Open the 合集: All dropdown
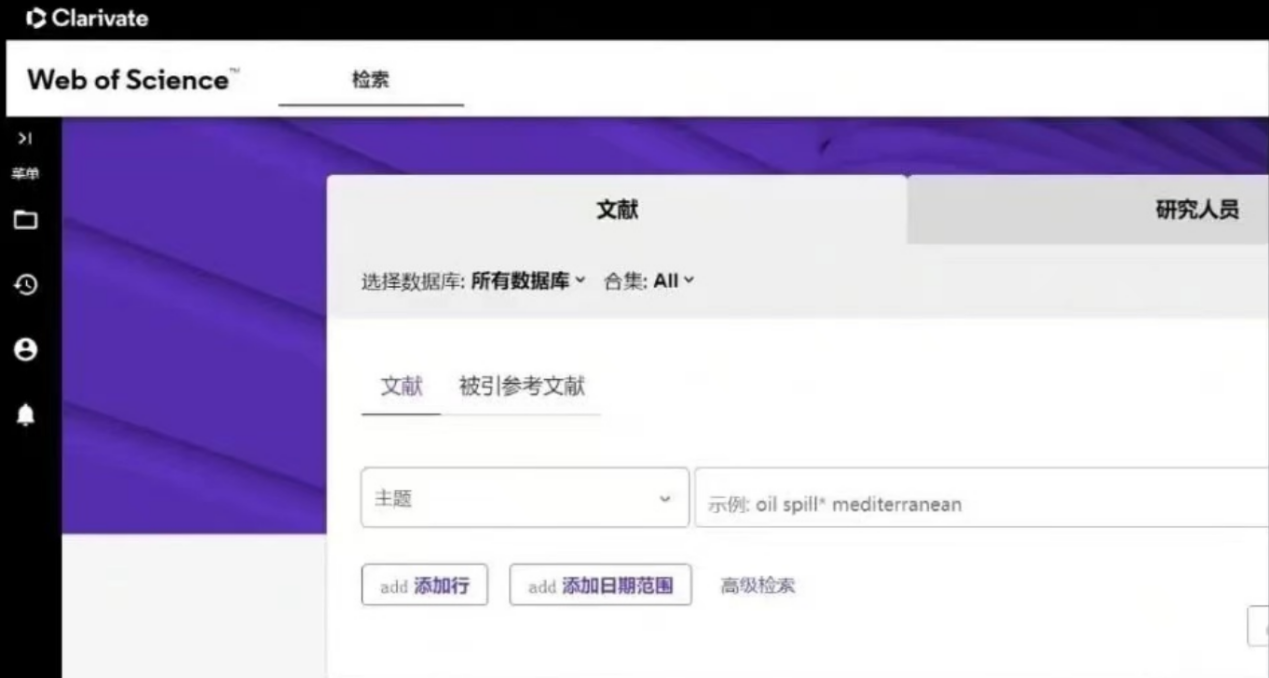The width and height of the screenshot is (1269, 678). (x=649, y=282)
